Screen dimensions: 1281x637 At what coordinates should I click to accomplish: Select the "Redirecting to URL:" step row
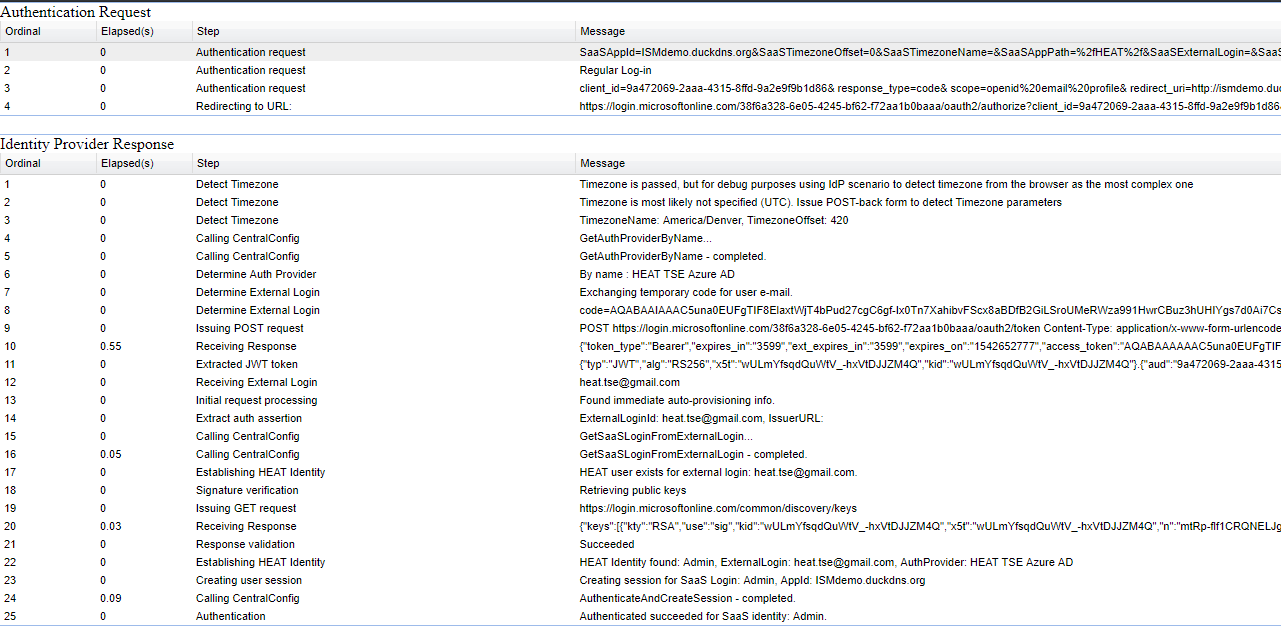tap(243, 106)
